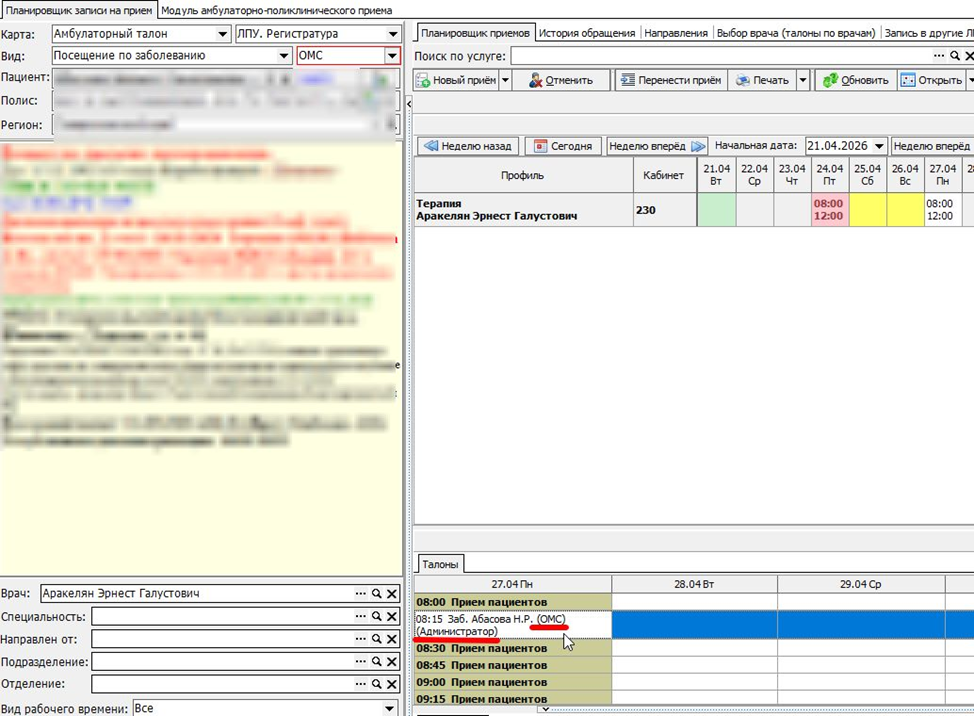
Task: Click the Отменить appointment button
Action: (561, 80)
